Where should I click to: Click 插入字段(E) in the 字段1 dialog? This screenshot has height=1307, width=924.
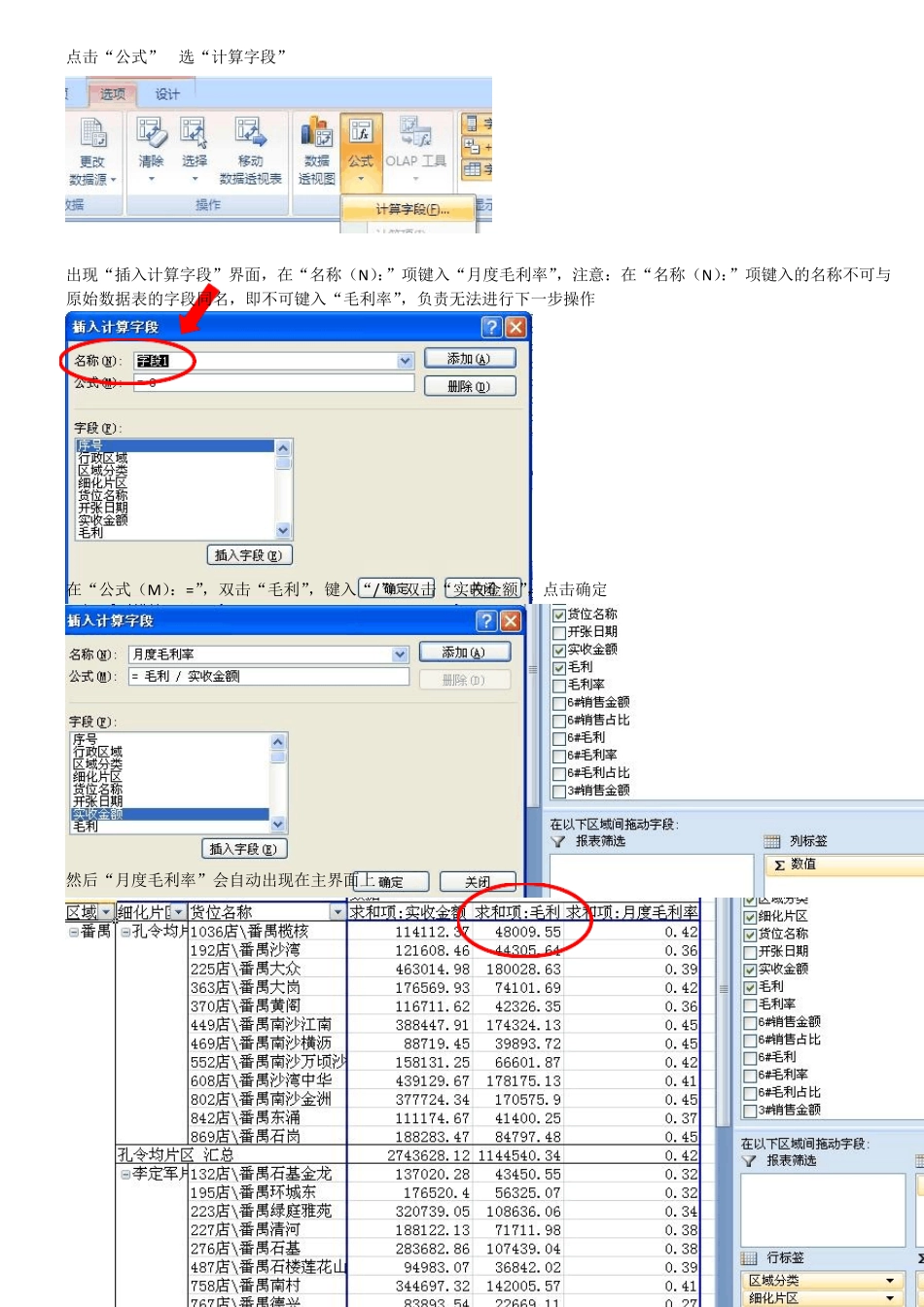point(250,555)
